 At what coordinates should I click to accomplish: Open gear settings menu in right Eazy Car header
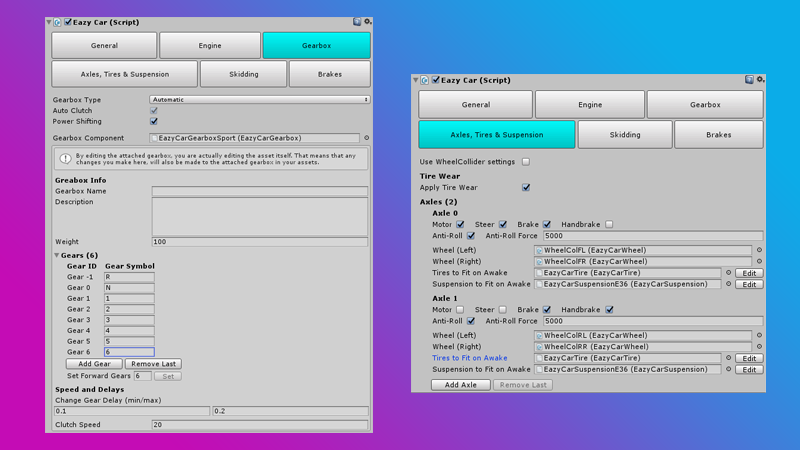coord(760,80)
